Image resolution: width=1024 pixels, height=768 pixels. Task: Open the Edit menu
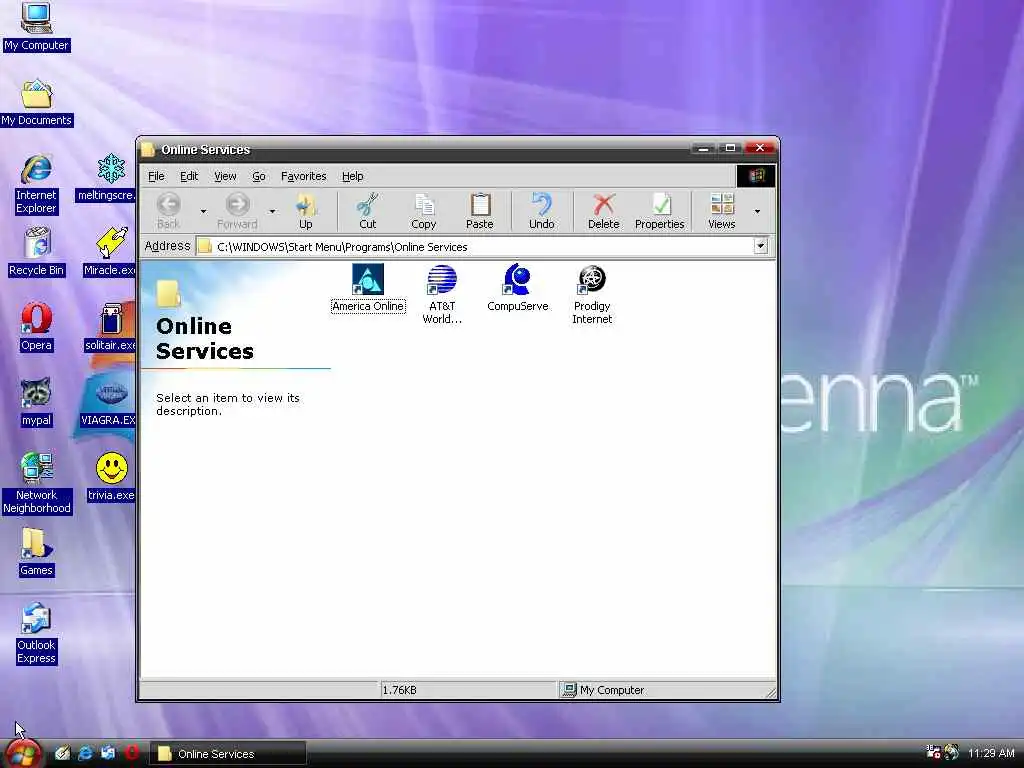click(x=189, y=176)
